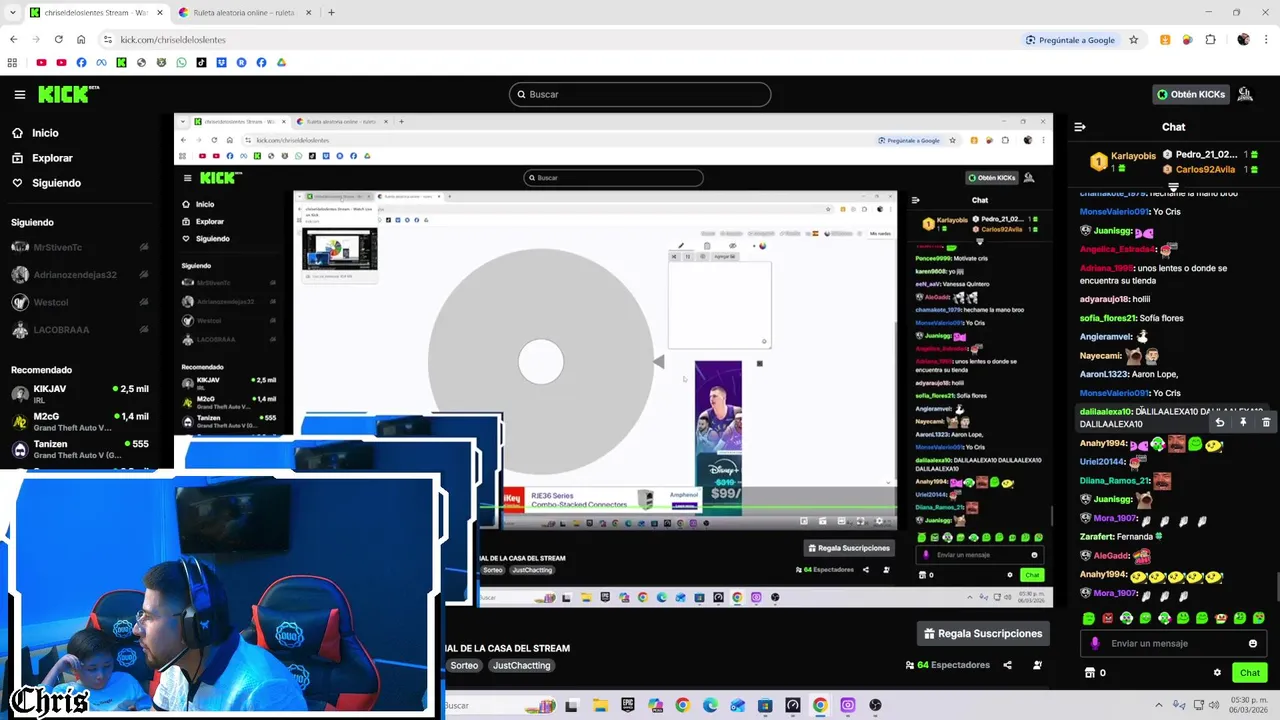Select the JustChatting category tag
The height and width of the screenshot is (720, 1280).
[x=521, y=665]
